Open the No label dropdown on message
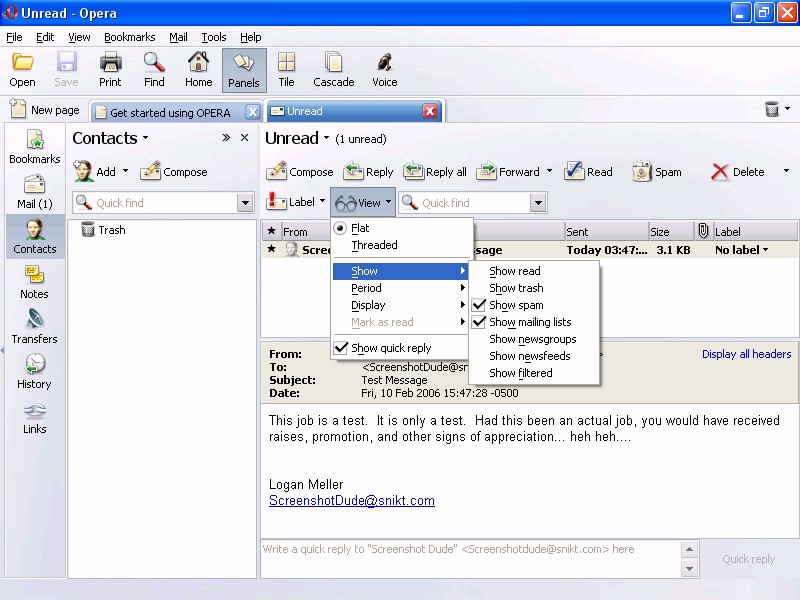Viewport: 800px width, 600px height. click(742, 250)
